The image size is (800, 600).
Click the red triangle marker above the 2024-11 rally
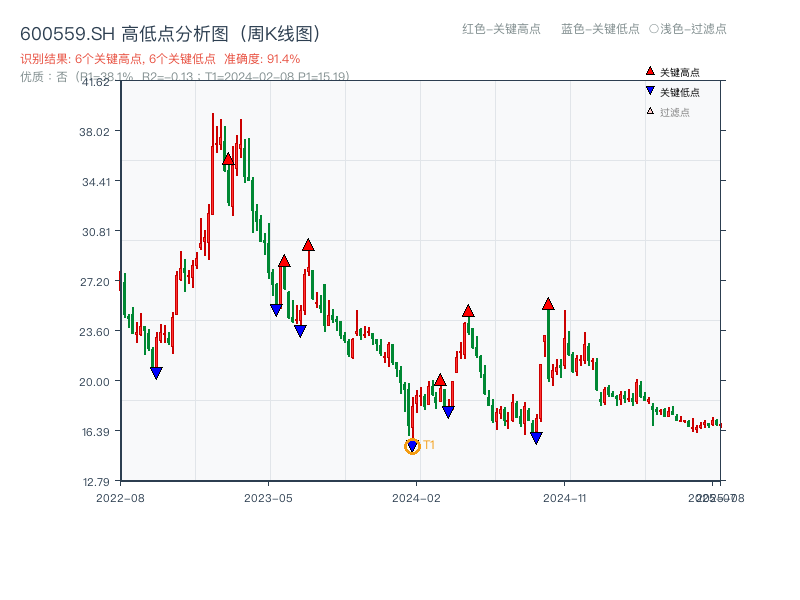point(548,304)
